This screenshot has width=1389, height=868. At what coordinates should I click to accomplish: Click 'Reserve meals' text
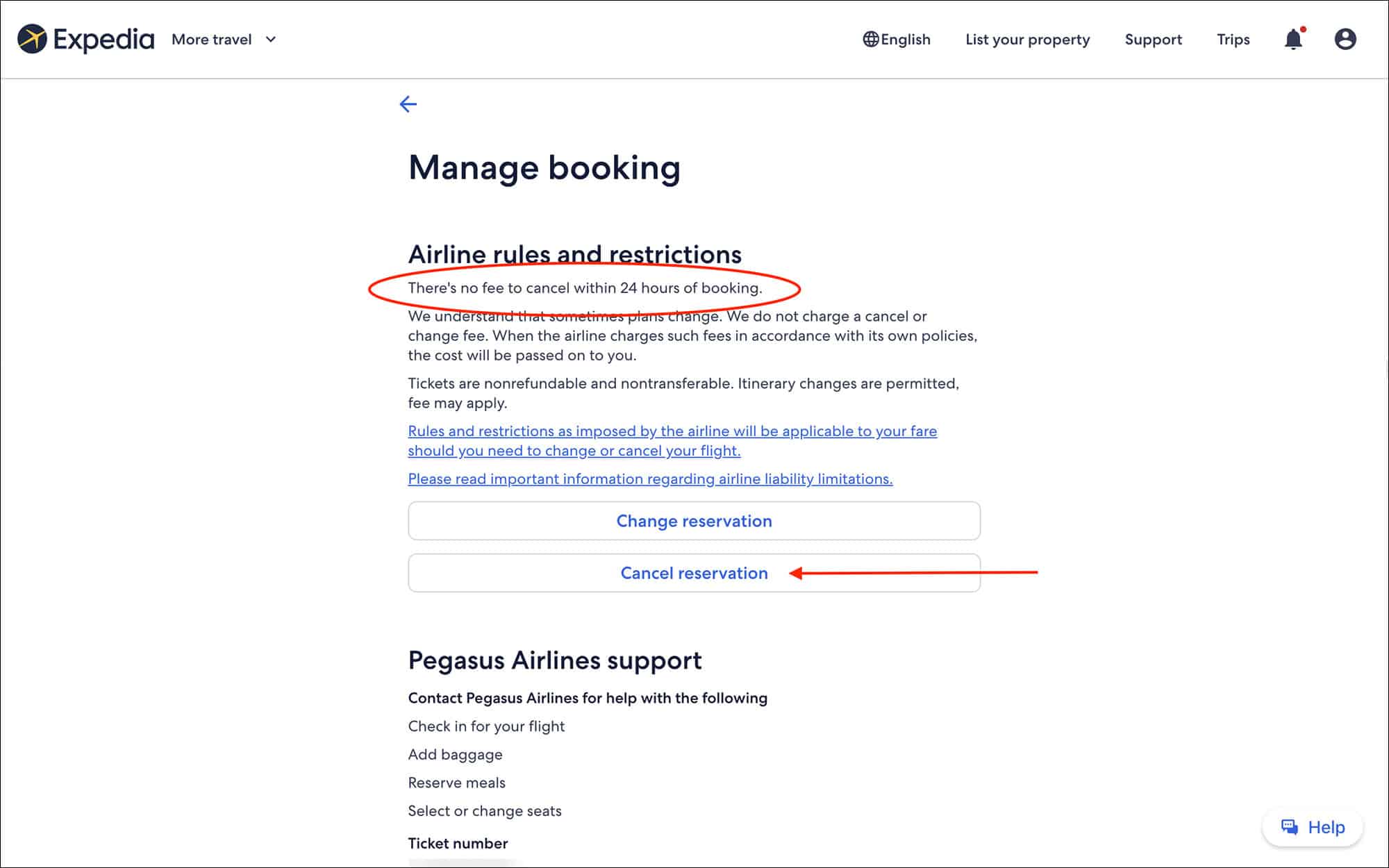pyautogui.click(x=456, y=783)
